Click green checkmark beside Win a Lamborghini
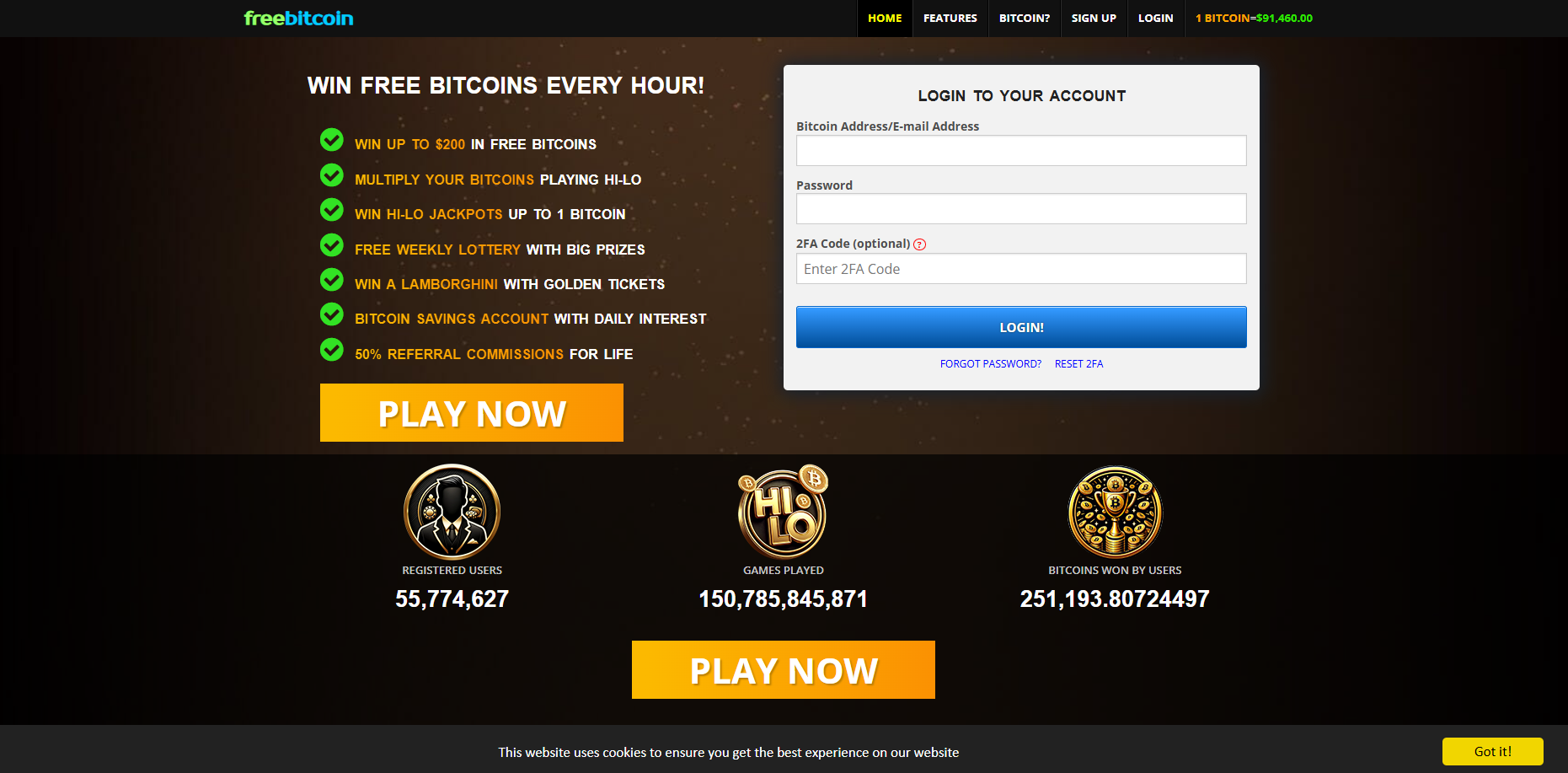The image size is (1568, 773). pos(332,279)
